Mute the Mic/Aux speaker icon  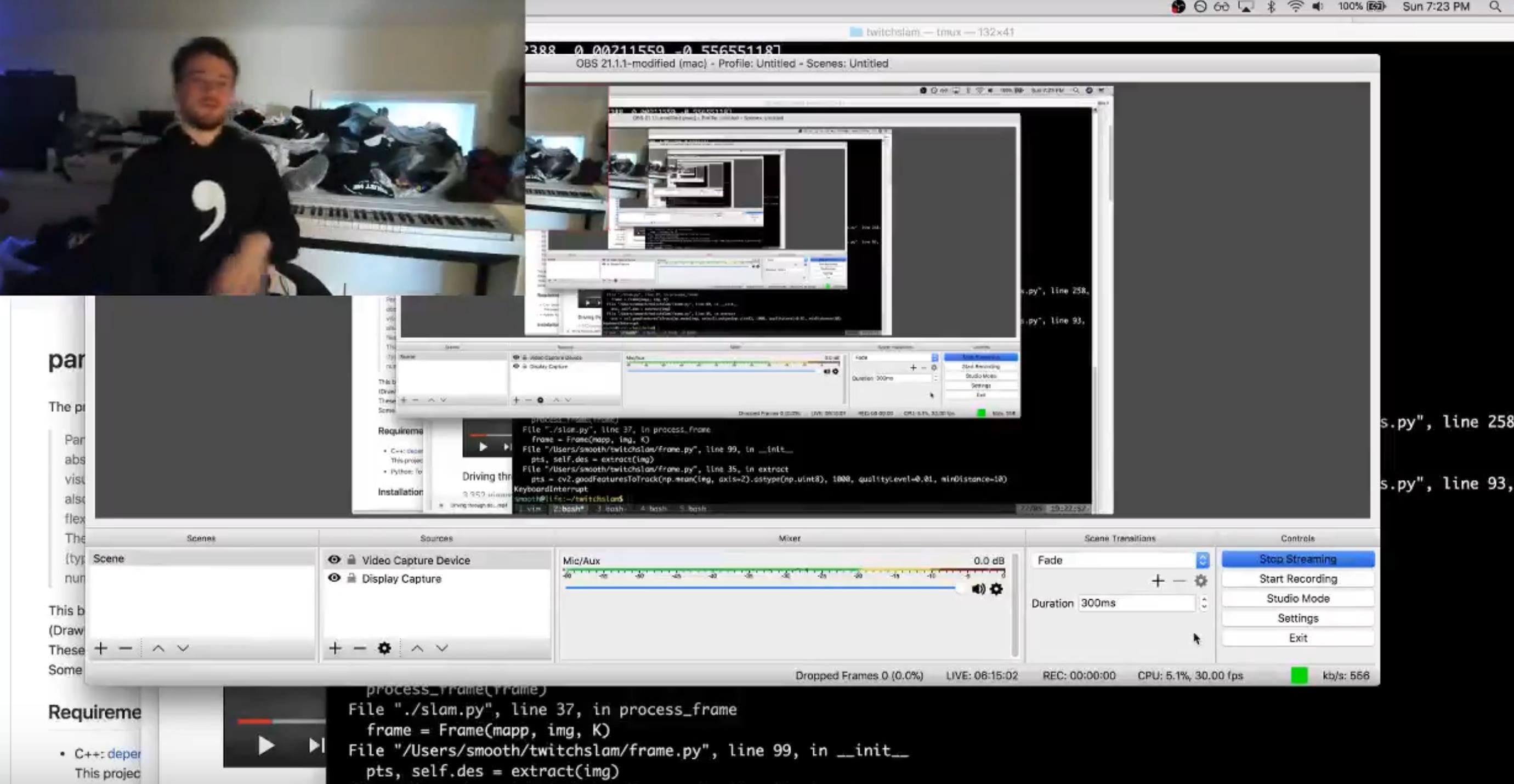coord(978,589)
